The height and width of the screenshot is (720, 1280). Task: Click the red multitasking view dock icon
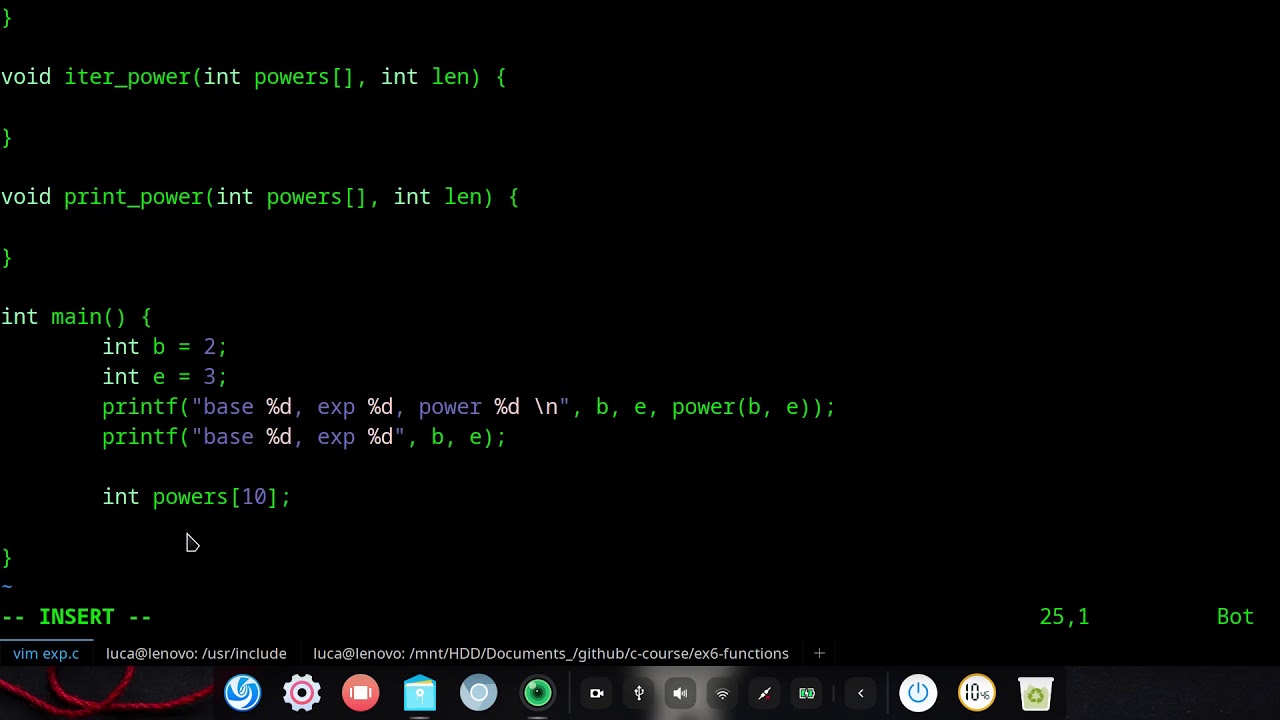coord(361,693)
